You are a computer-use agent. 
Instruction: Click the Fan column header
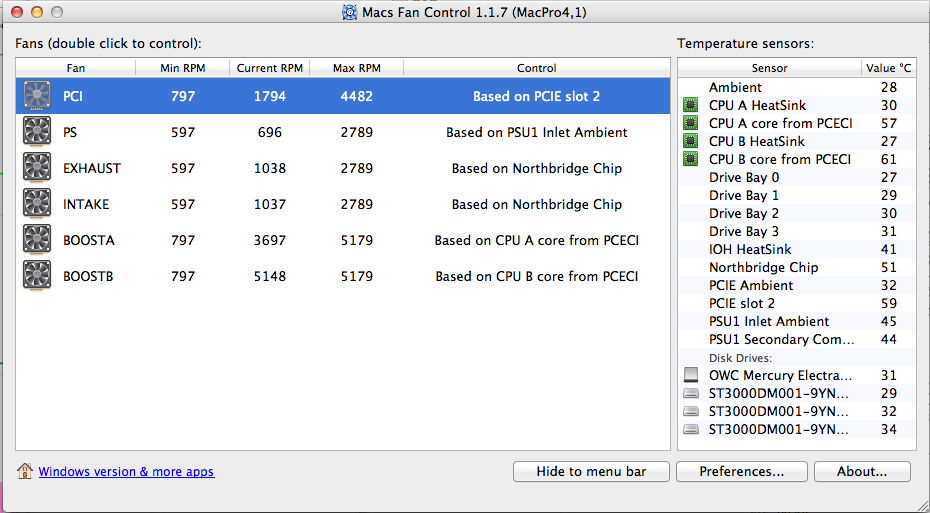76,68
